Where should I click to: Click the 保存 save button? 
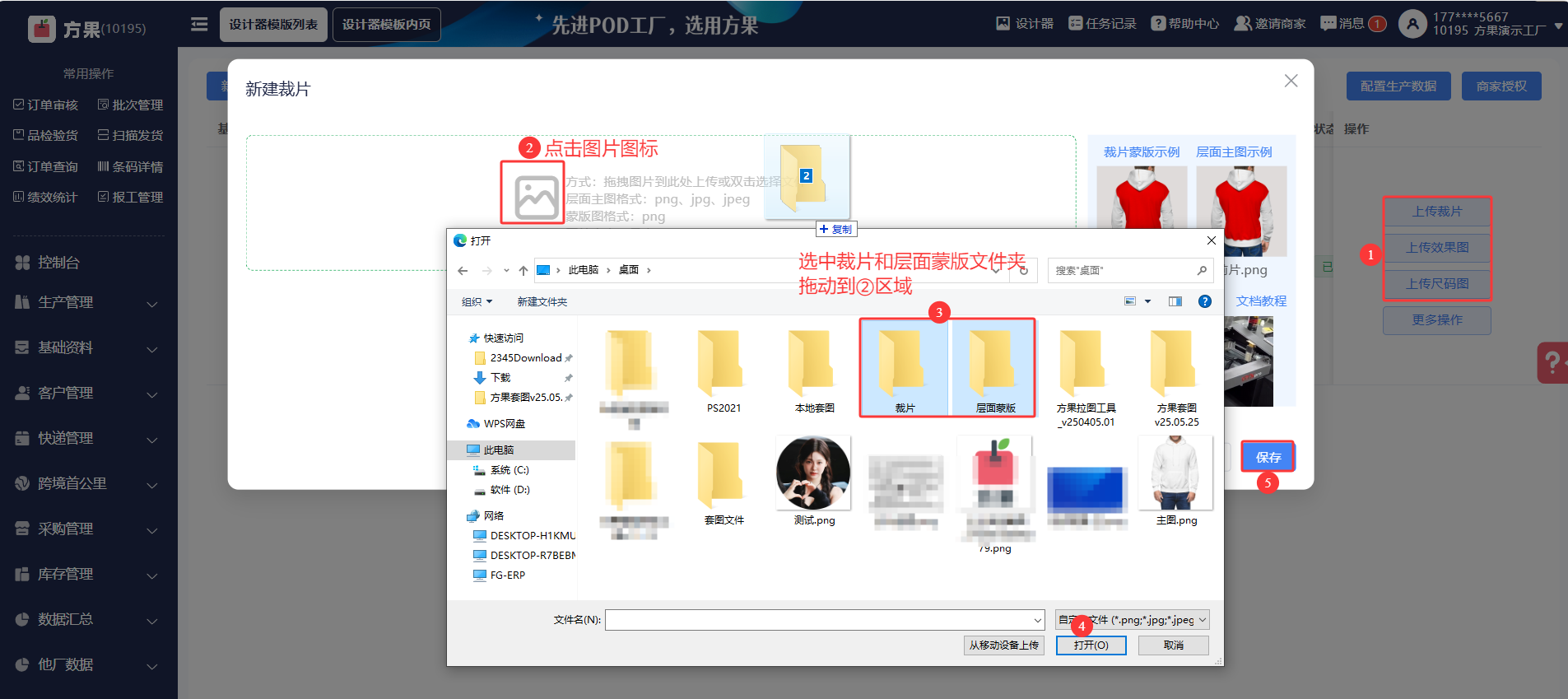[1268, 457]
